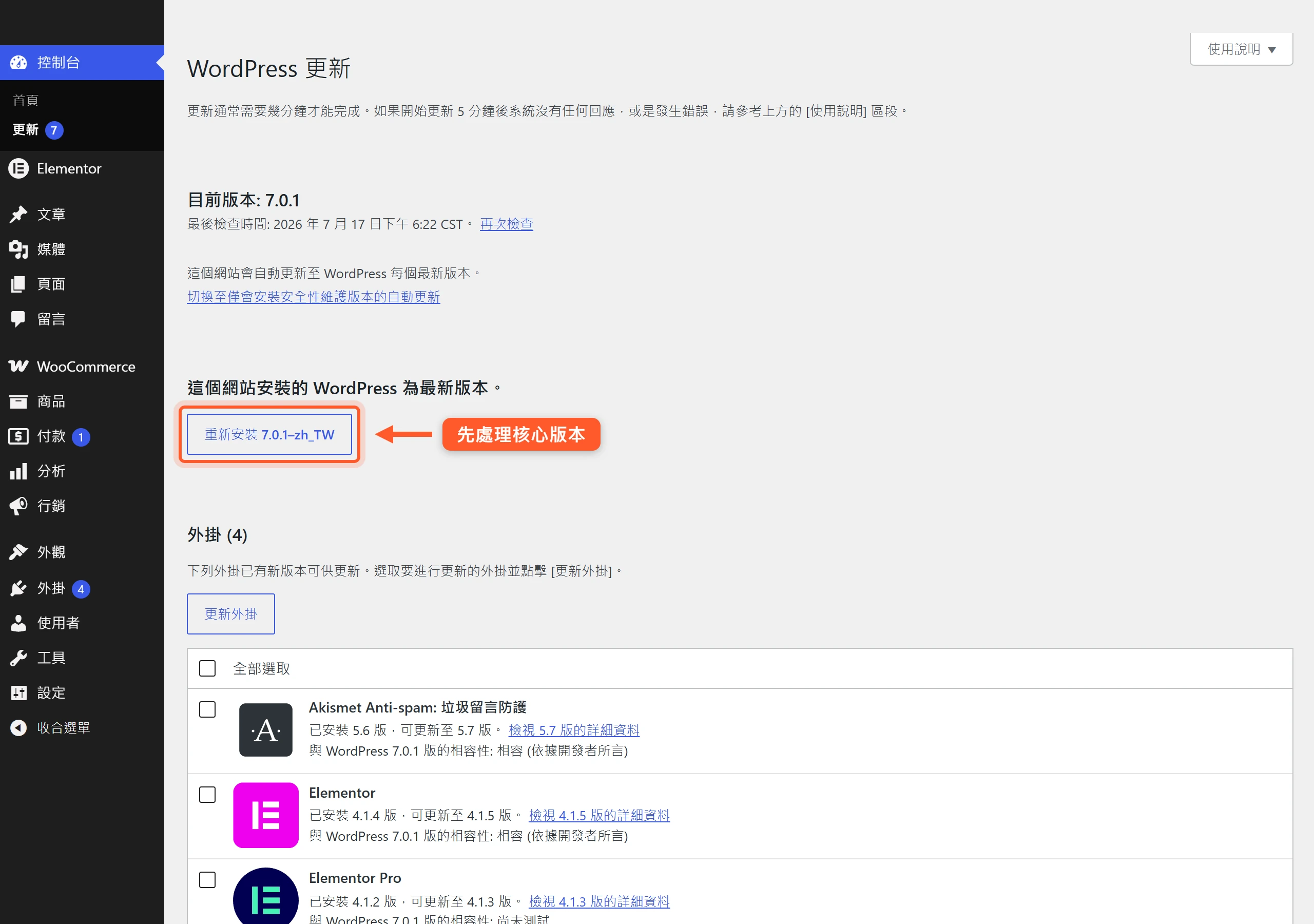
Task: Click the 更新外掛 button
Action: (x=230, y=614)
